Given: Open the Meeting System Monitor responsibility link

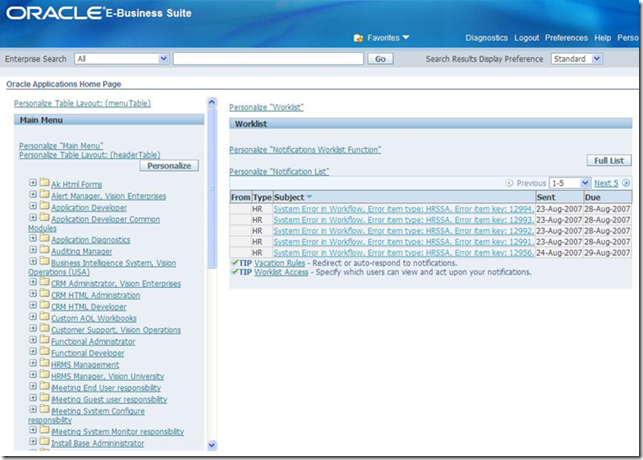Looking at the screenshot, I should [117, 431].
